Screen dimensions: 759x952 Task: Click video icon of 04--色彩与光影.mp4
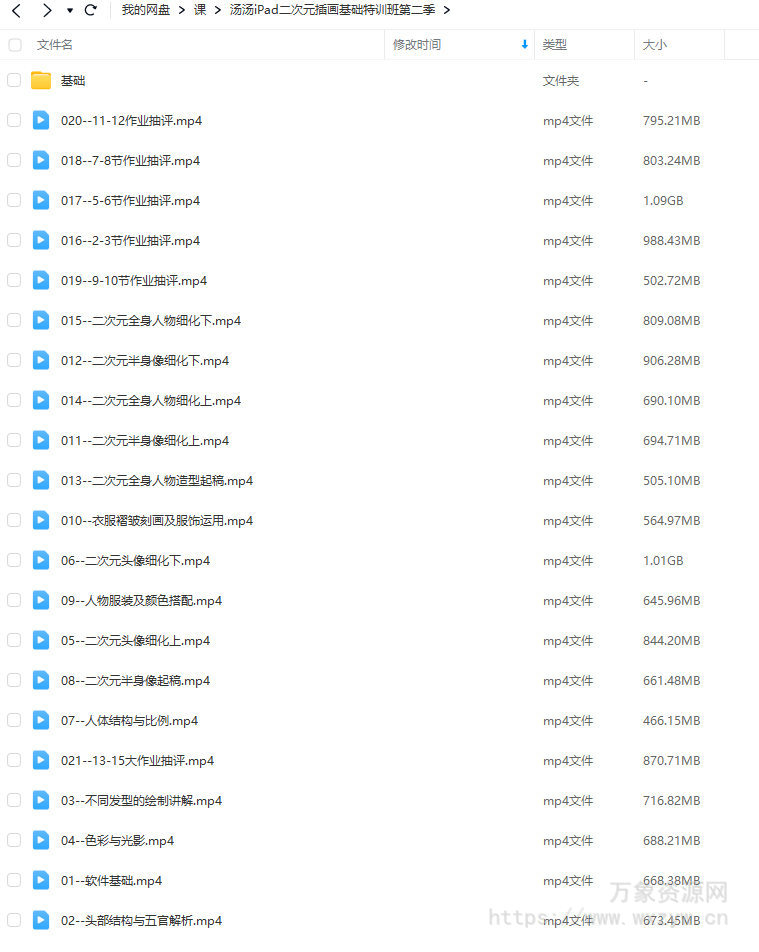pos(41,840)
